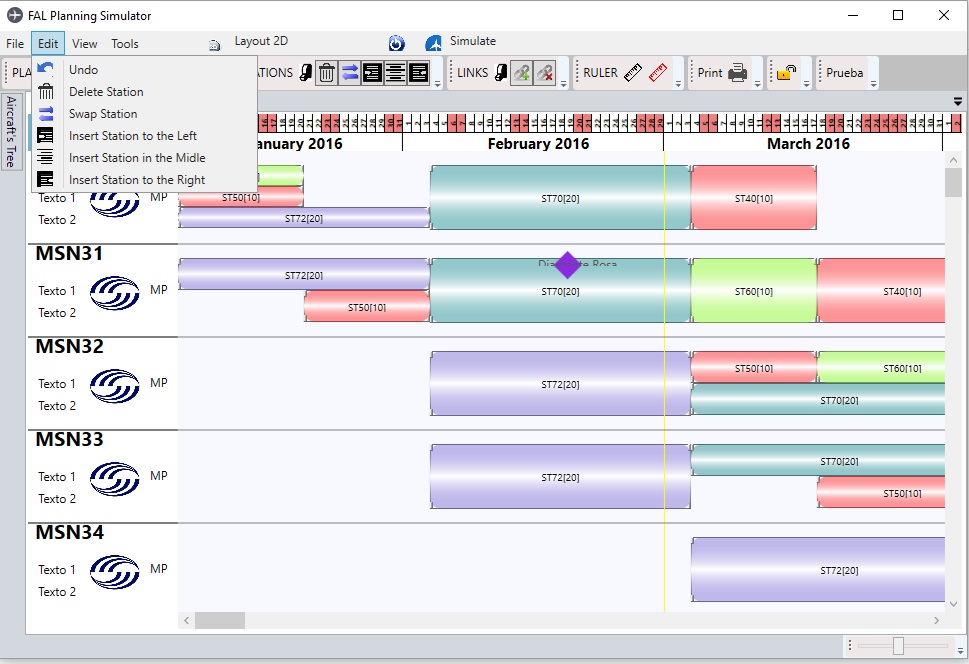Click the Delete Station trash toolbar icon
The image size is (969, 664).
[326, 73]
